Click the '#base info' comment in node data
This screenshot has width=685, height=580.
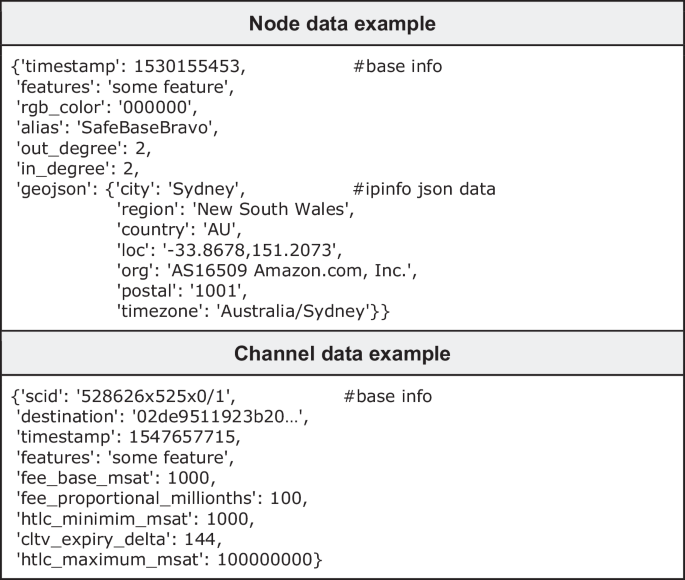398,67
